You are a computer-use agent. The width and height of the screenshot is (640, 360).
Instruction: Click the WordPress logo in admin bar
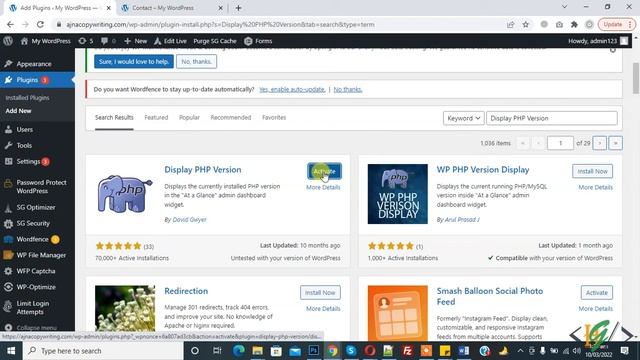pyautogui.click(x=8, y=41)
